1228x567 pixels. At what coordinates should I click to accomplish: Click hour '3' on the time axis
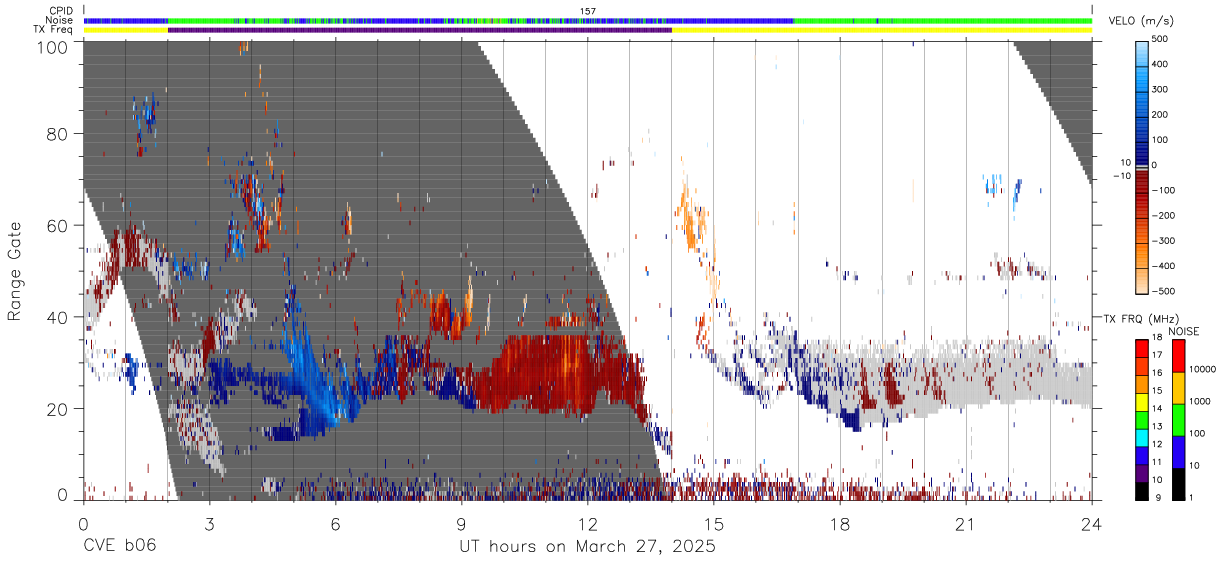coord(210,523)
